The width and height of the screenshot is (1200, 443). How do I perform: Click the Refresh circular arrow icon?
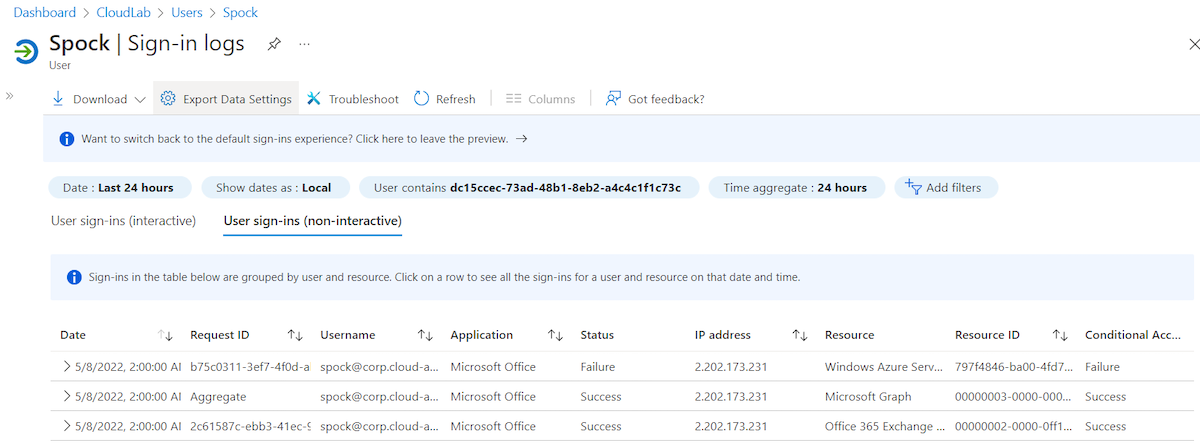pos(421,99)
